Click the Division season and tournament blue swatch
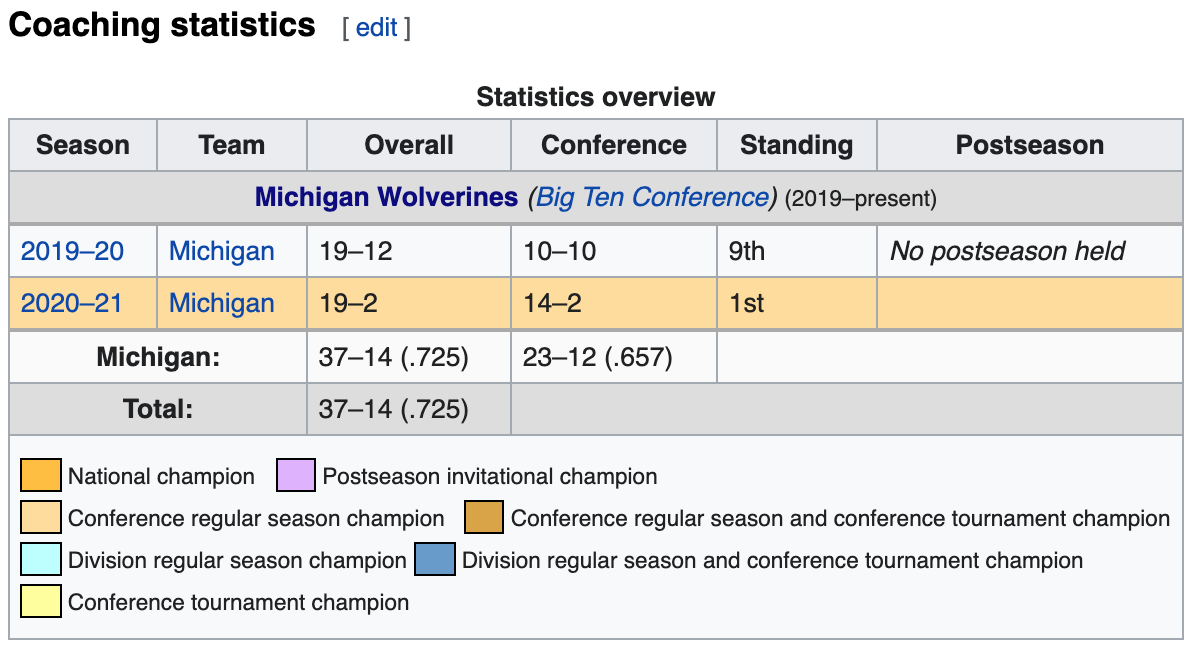Image resolution: width=1190 pixels, height=648 pixels. click(x=435, y=560)
